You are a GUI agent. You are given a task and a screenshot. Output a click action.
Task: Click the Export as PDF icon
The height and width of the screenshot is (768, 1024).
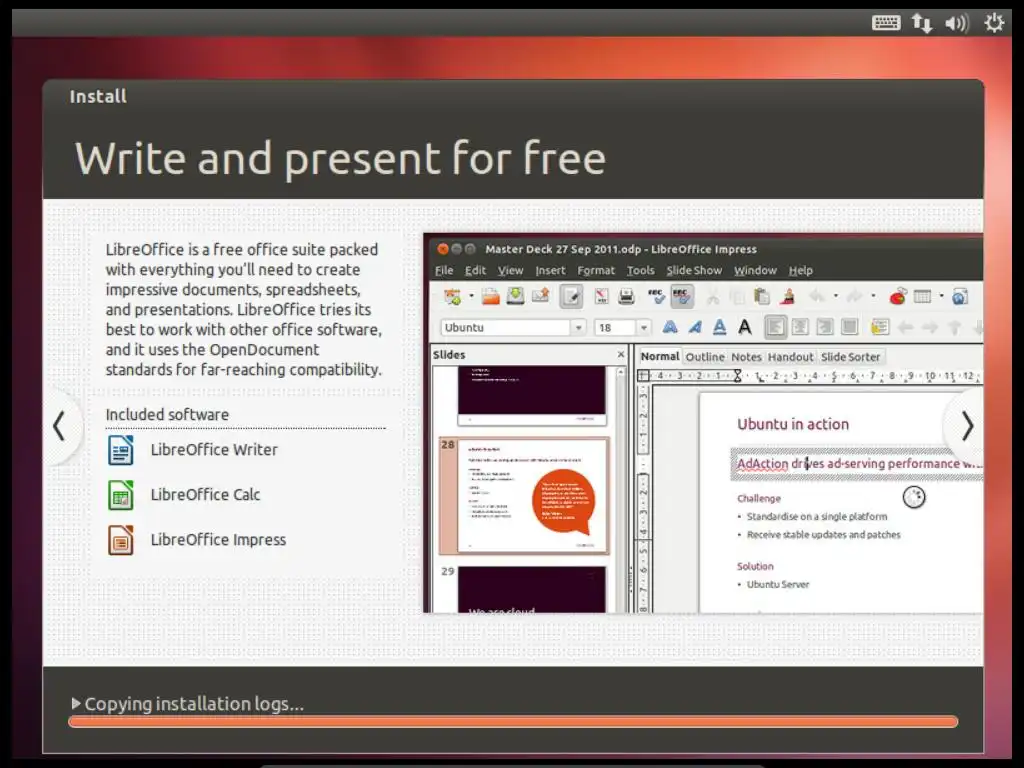point(601,296)
